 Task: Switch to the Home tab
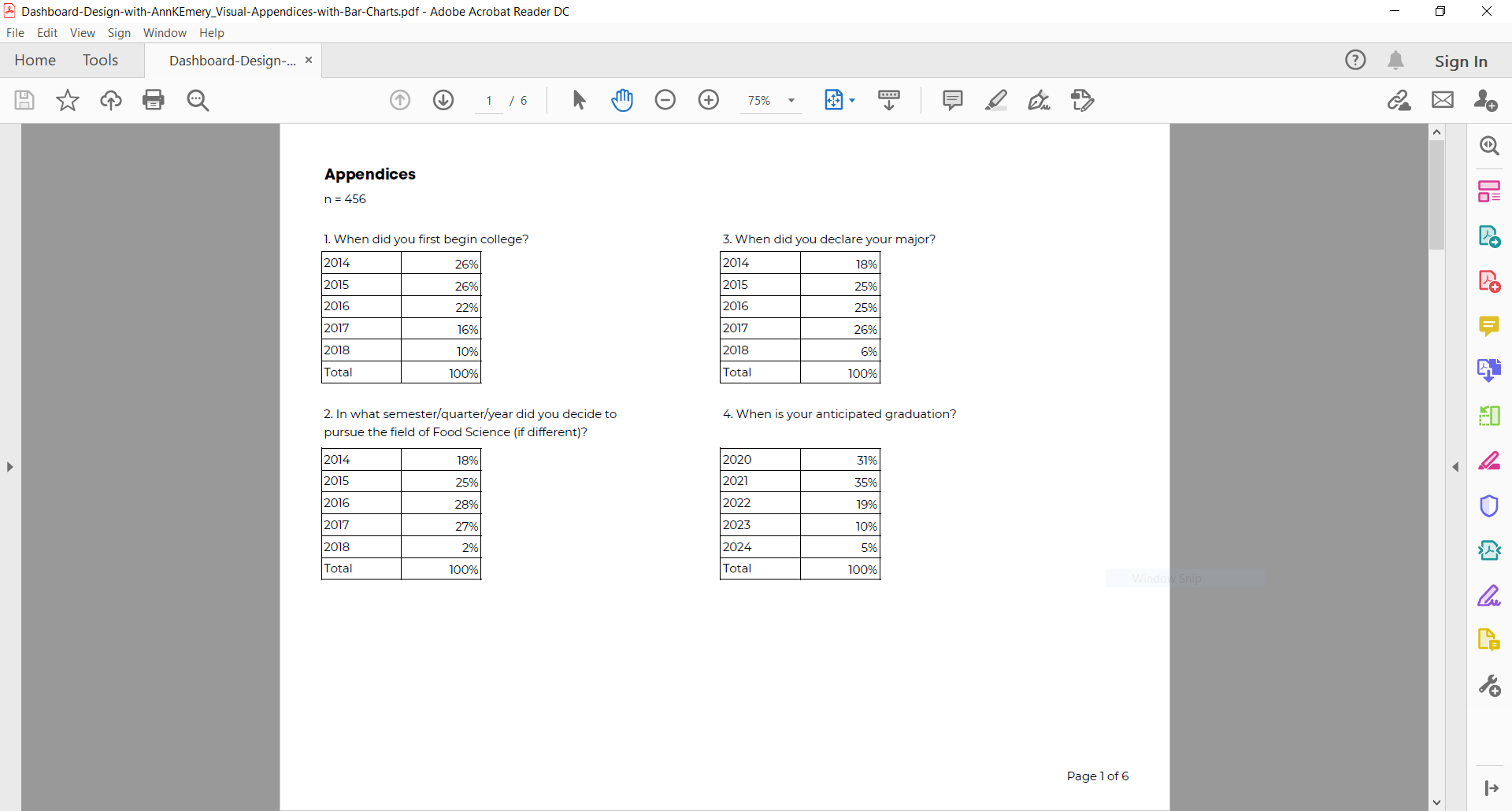35,60
